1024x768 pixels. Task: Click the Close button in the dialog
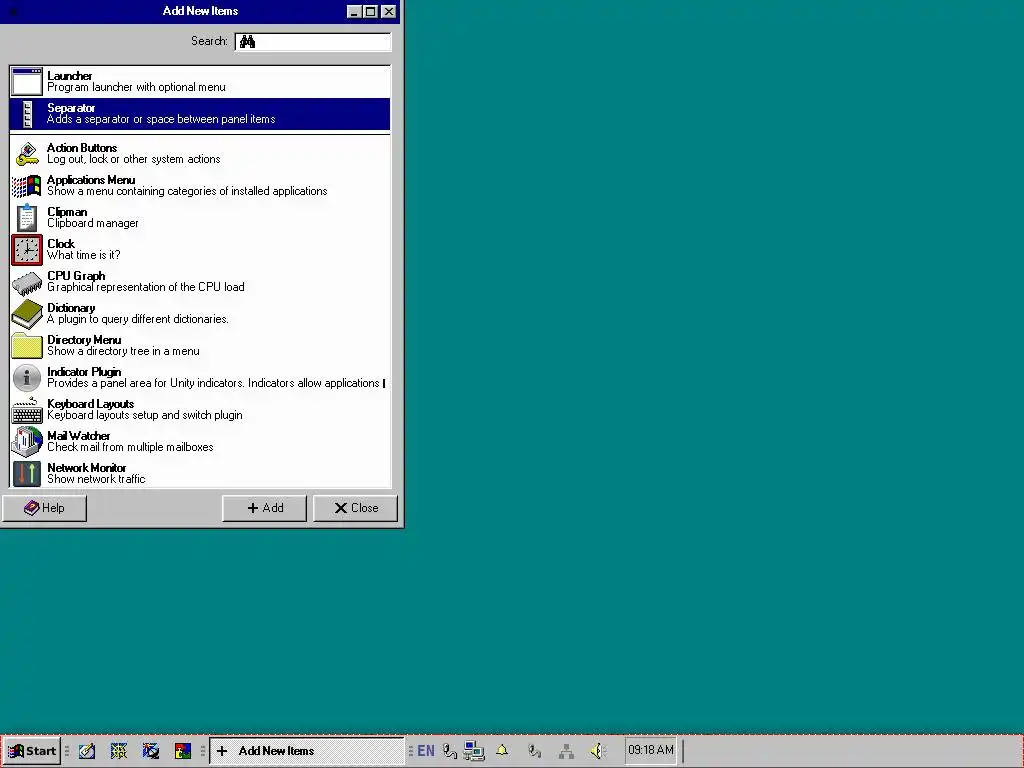(356, 508)
